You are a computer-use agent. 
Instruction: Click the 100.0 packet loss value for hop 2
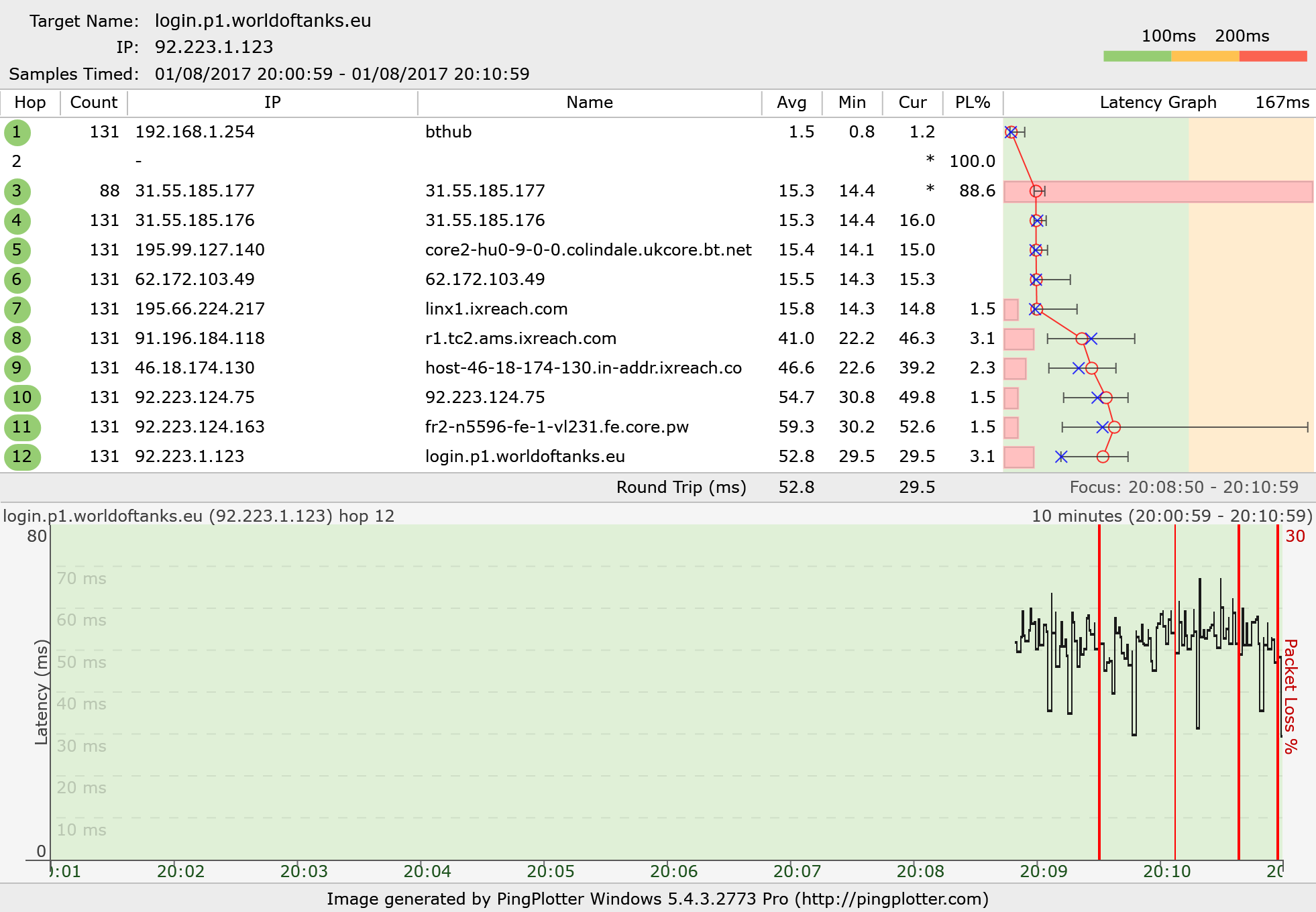(x=972, y=162)
